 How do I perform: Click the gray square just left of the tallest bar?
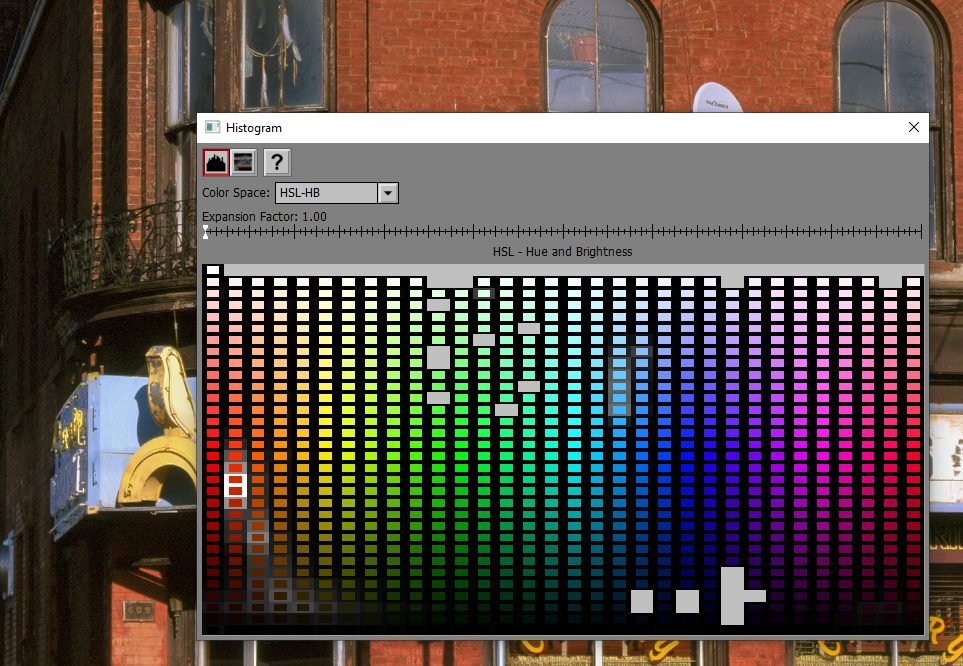pos(687,601)
